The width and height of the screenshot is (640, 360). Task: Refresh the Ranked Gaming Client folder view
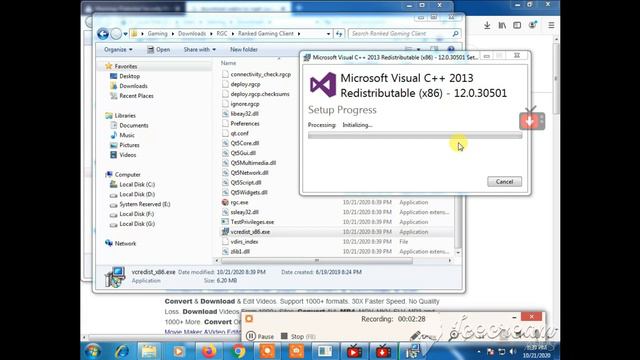(x=339, y=34)
